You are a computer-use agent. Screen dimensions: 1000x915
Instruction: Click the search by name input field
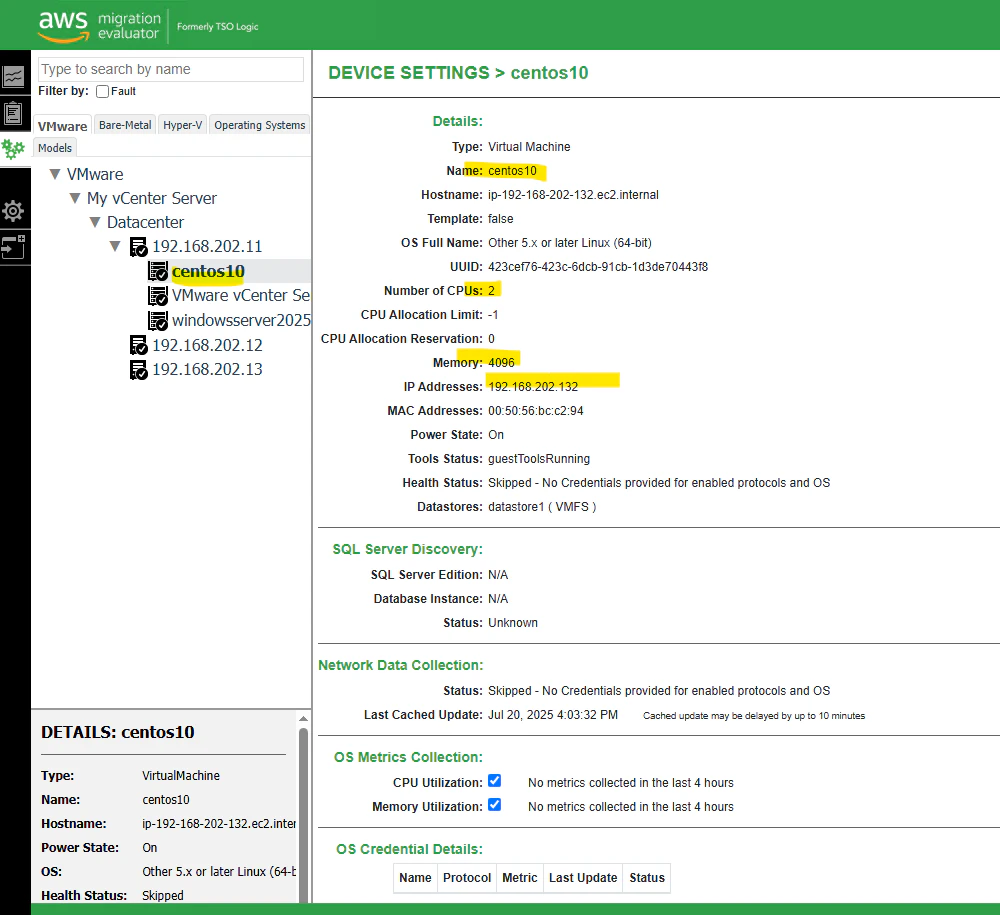[x=171, y=69]
